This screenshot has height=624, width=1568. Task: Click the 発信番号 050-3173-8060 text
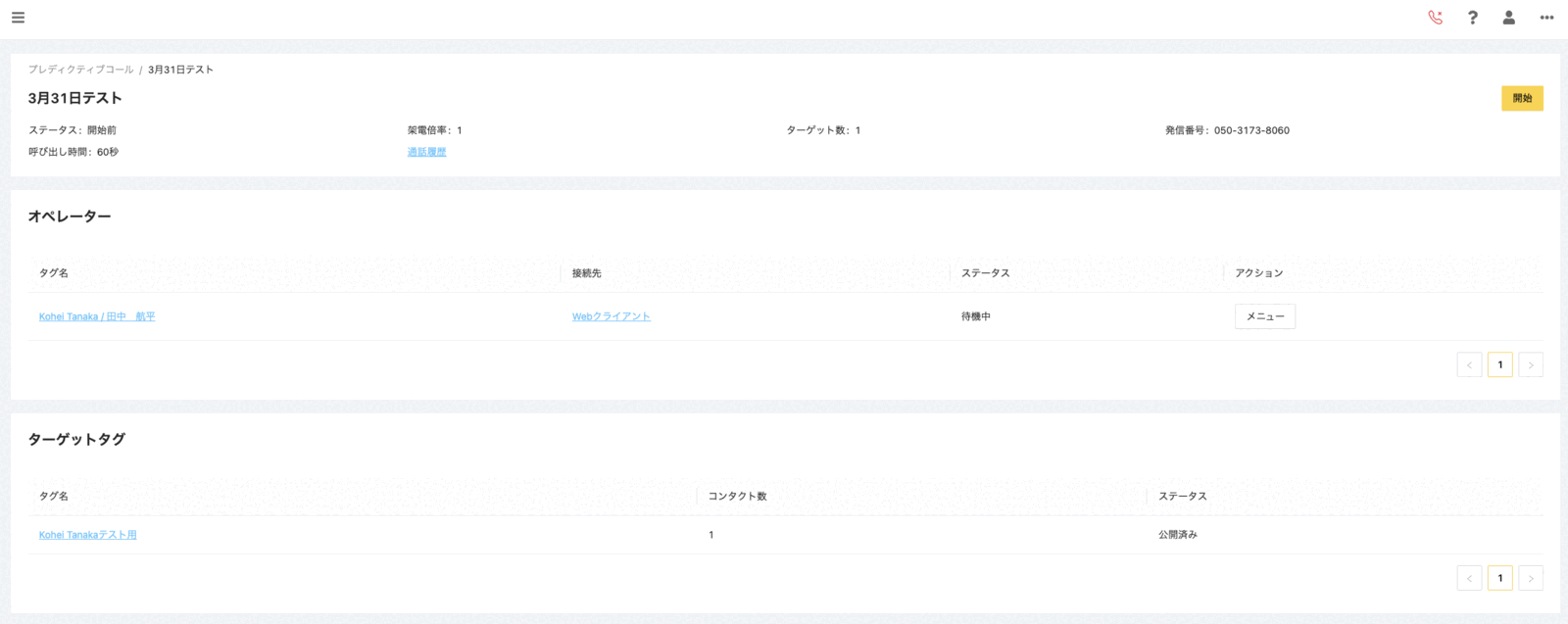click(x=1227, y=130)
